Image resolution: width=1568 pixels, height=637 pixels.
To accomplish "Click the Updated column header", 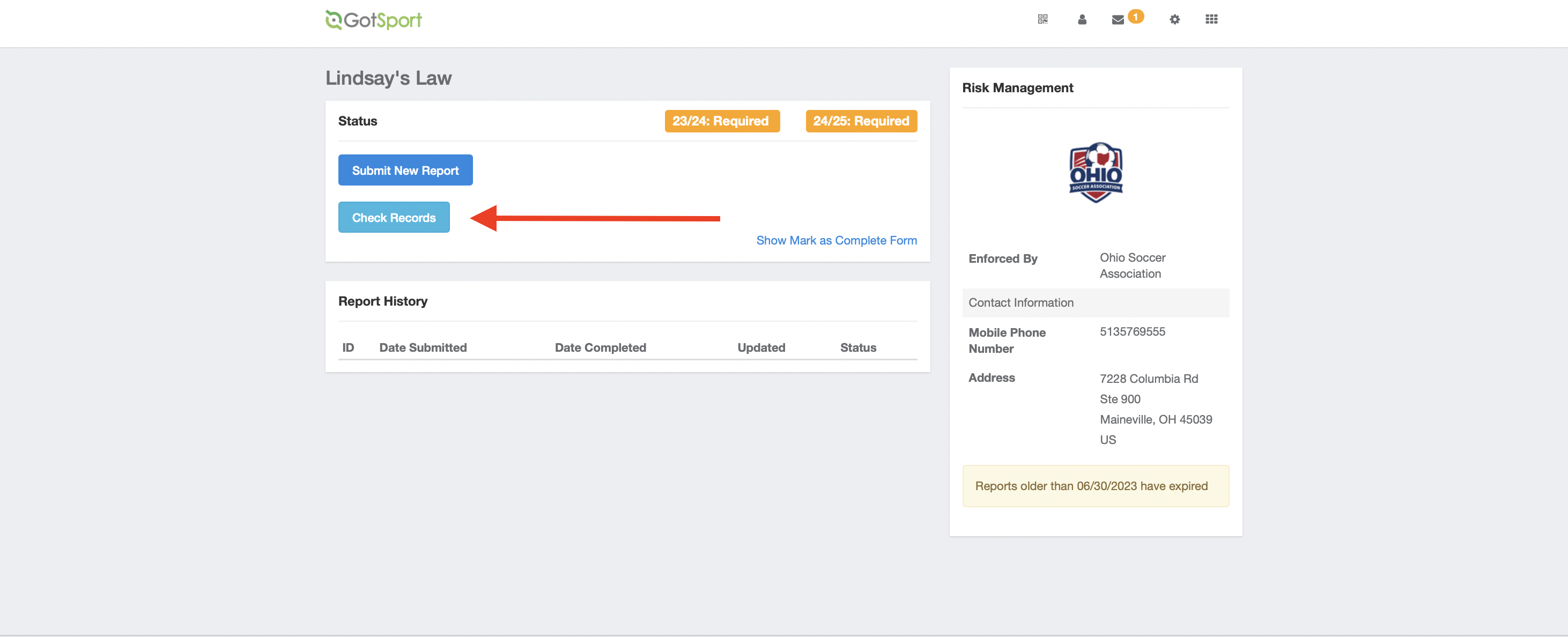I will (761, 347).
